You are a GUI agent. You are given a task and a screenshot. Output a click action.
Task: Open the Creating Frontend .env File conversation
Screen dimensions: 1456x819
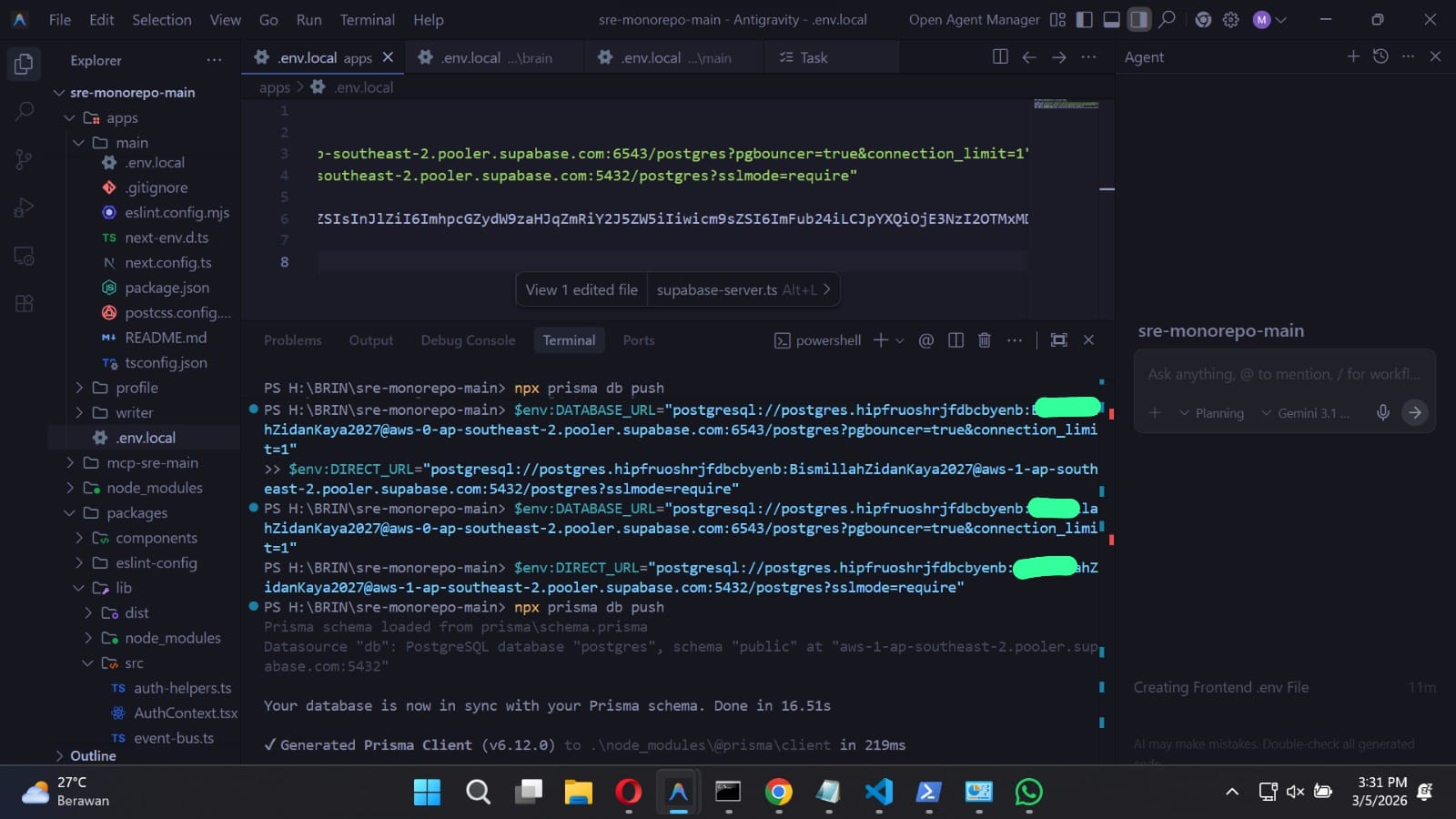pyautogui.click(x=1284, y=687)
